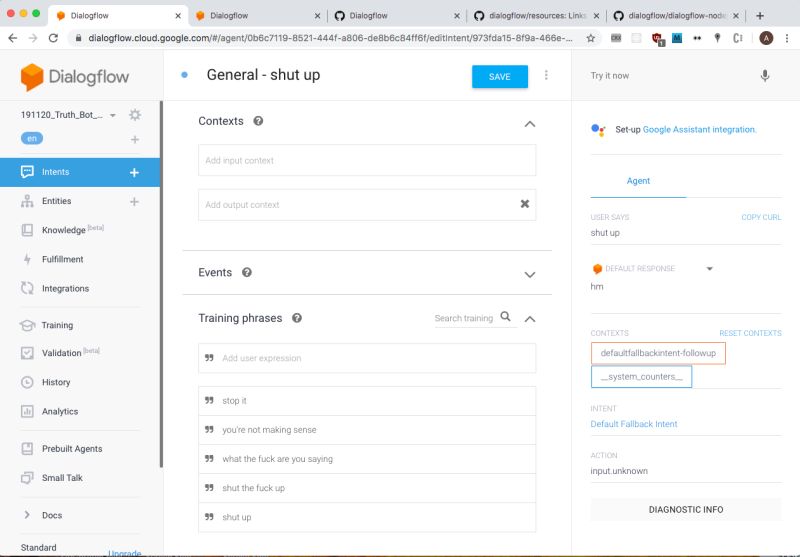Click the sidebar vertical scrollbar
The width and height of the screenshot is (800, 557).
tap(161, 284)
